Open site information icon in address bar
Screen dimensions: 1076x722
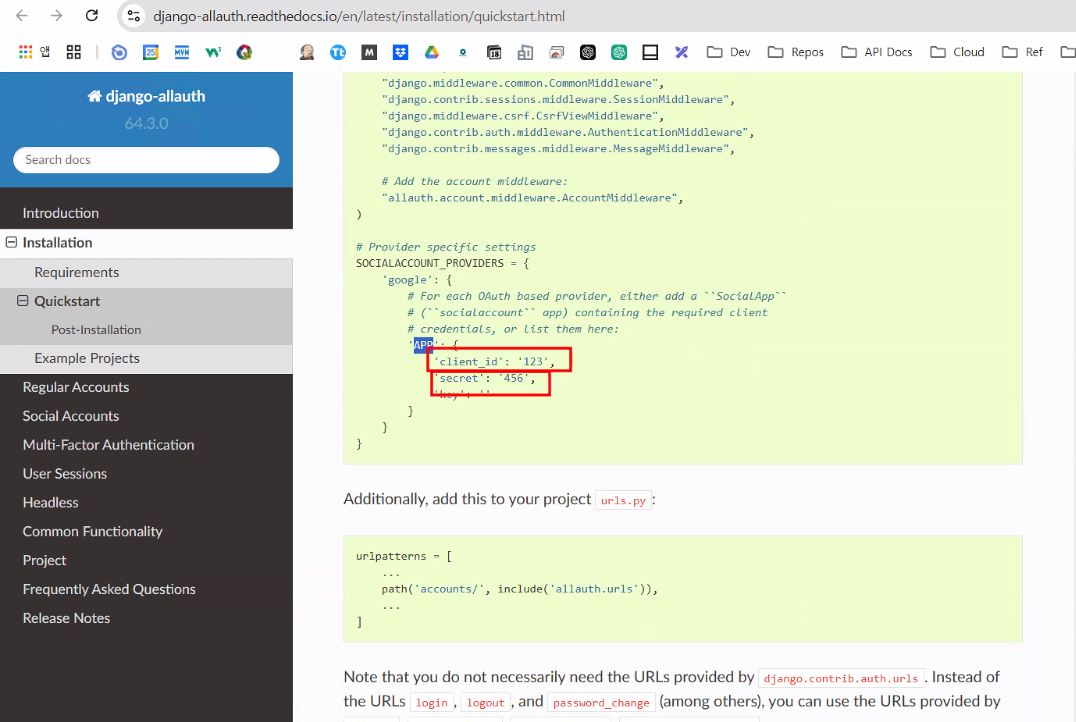point(134,16)
